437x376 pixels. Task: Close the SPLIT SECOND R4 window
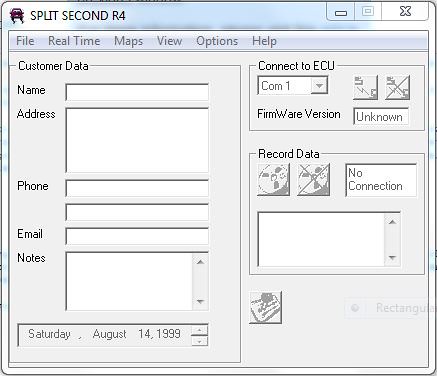(x=405, y=11)
